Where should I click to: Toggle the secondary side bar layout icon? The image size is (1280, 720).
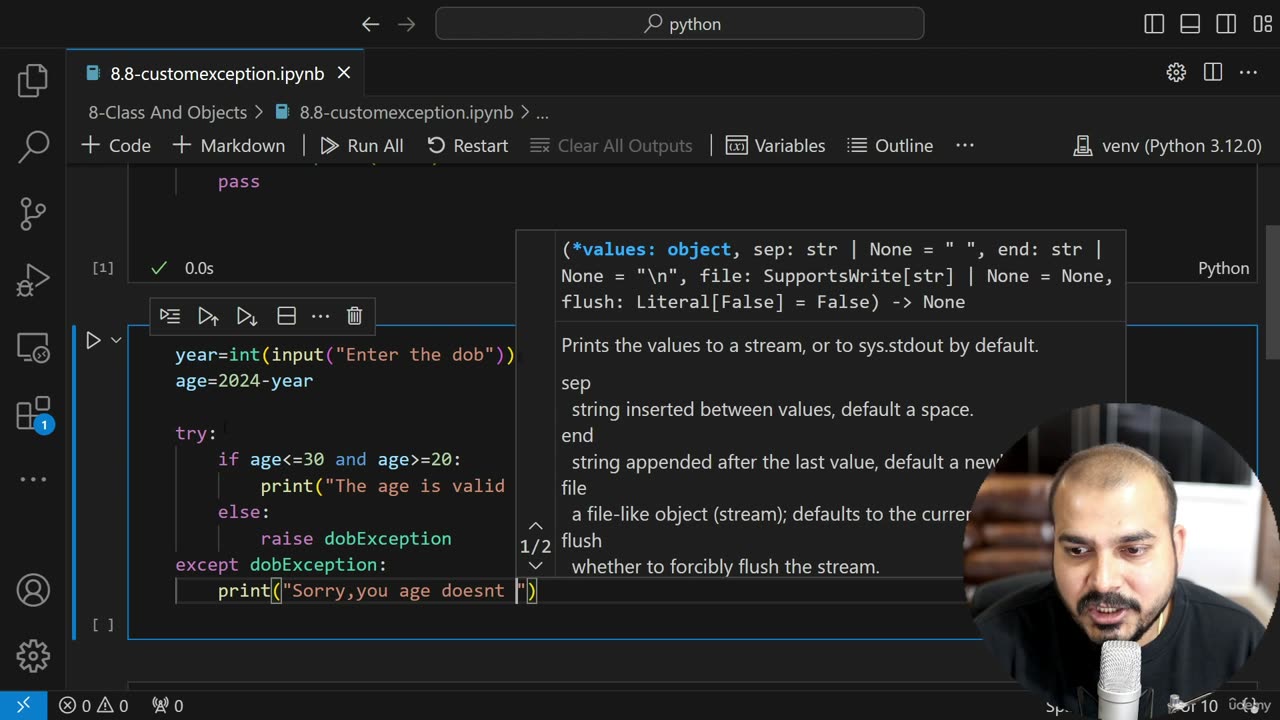[x=1226, y=24]
